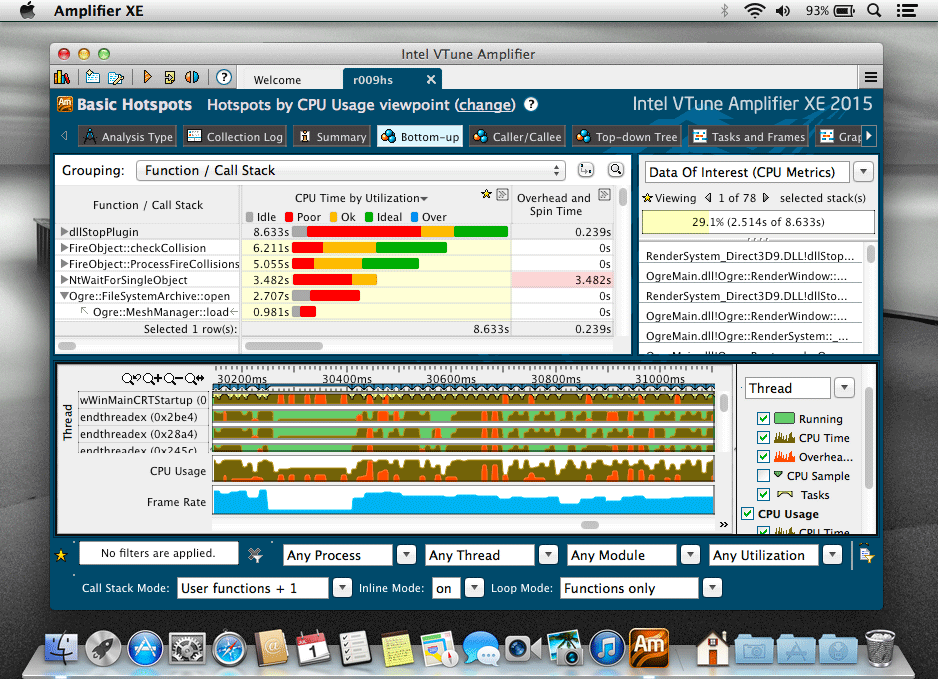The height and width of the screenshot is (679, 938).
Task: Uncheck the Running legend checkbox
Action: (764, 419)
